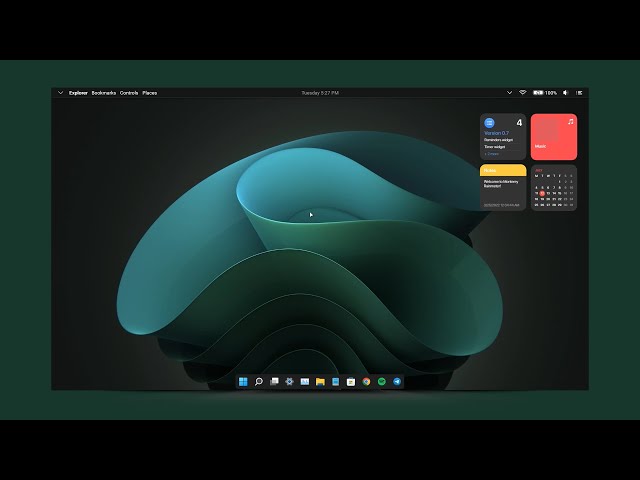Click the blue list icon in reminders widget
Screen dimensions: 640x480
[489, 123]
